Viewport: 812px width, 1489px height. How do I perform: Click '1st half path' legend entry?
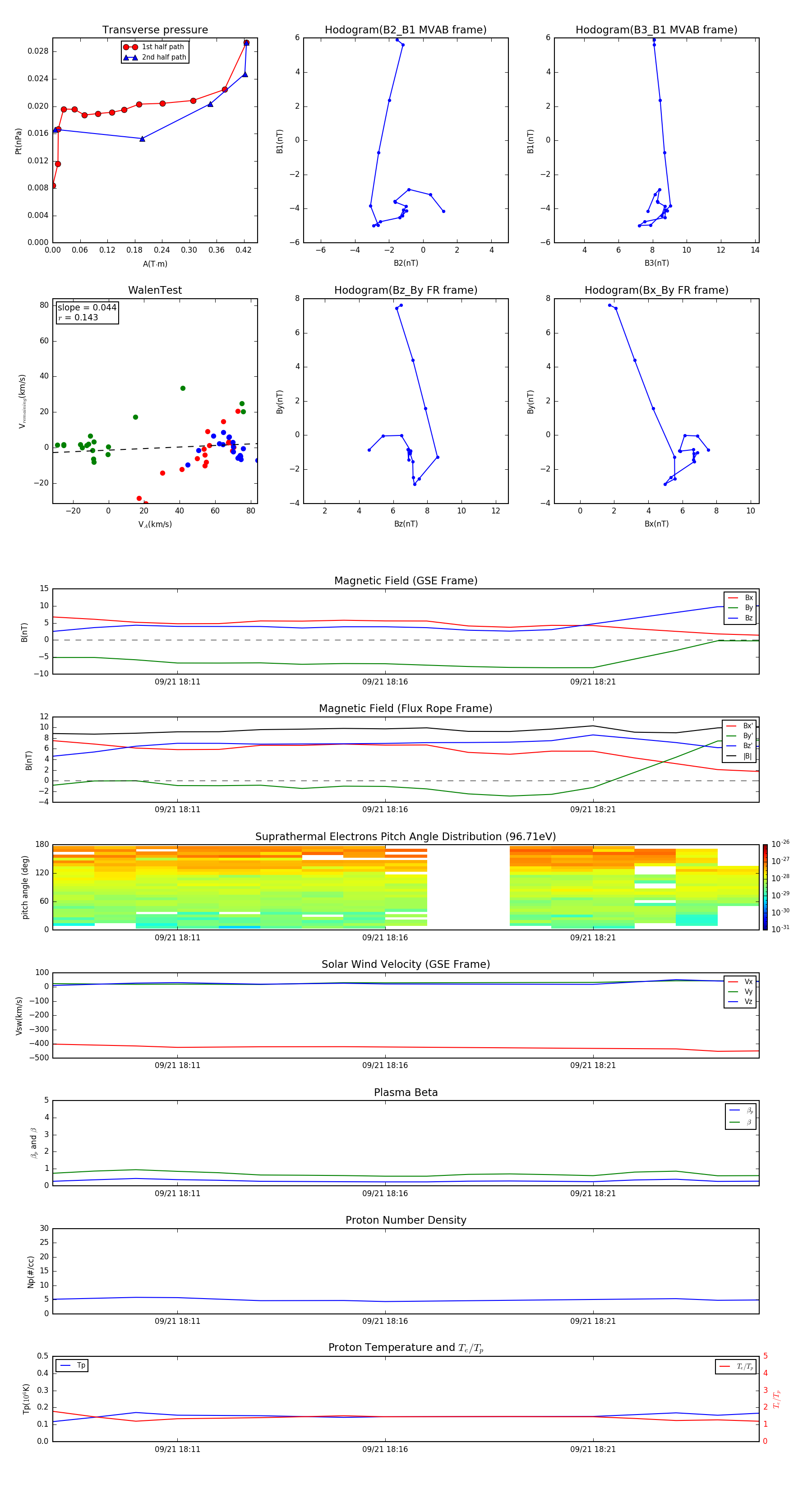(154, 47)
